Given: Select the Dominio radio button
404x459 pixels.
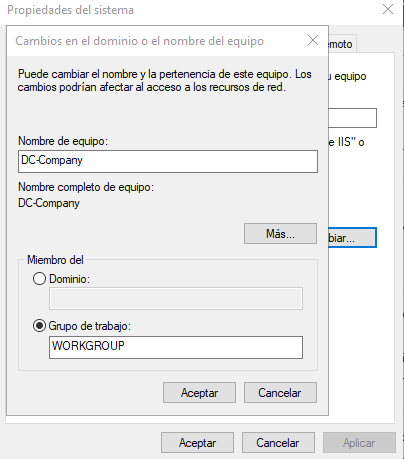Looking at the screenshot, I should click(x=39, y=279).
